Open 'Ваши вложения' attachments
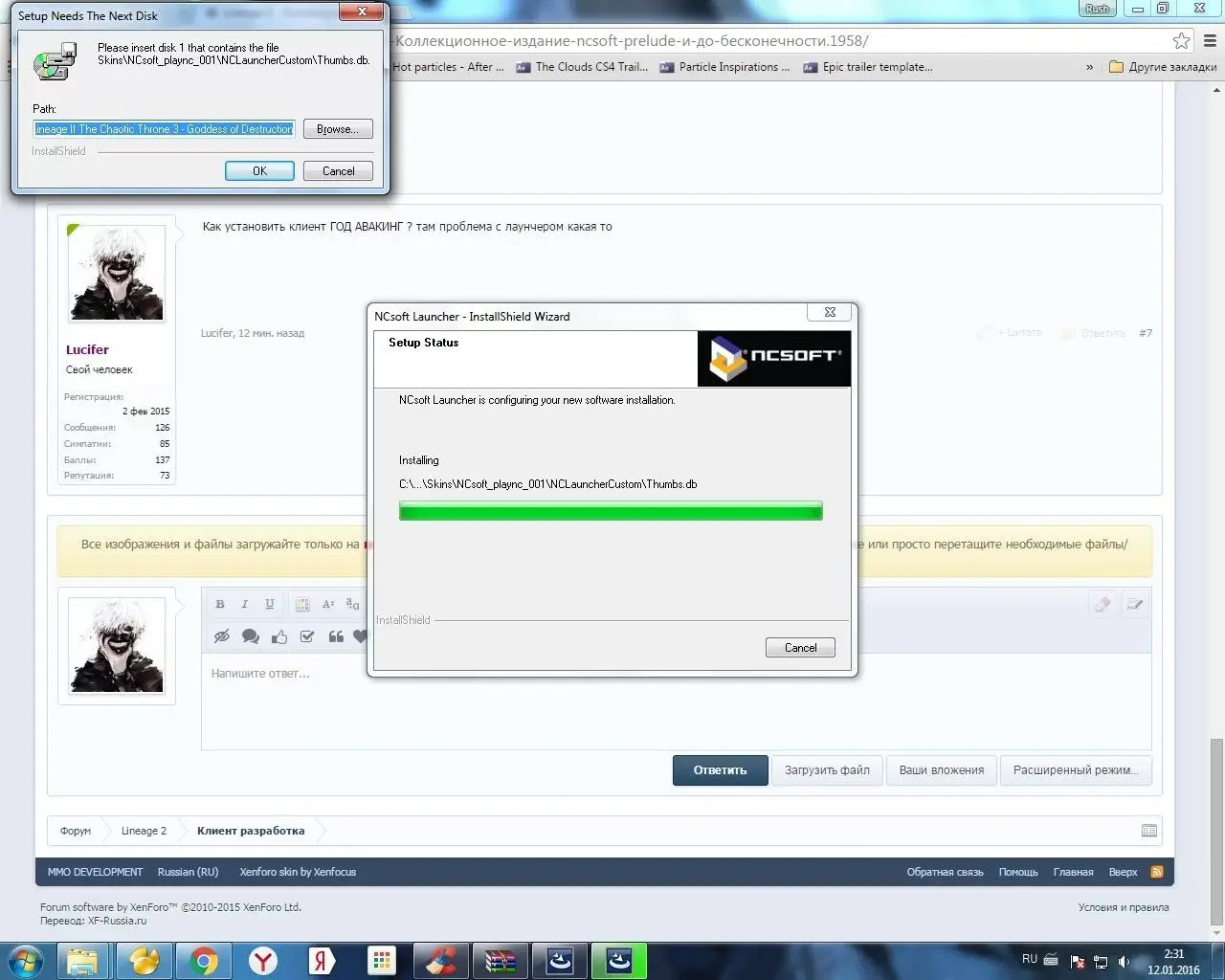This screenshot has height=980, width=1225. pyautogui.click(x=942, y=770)
